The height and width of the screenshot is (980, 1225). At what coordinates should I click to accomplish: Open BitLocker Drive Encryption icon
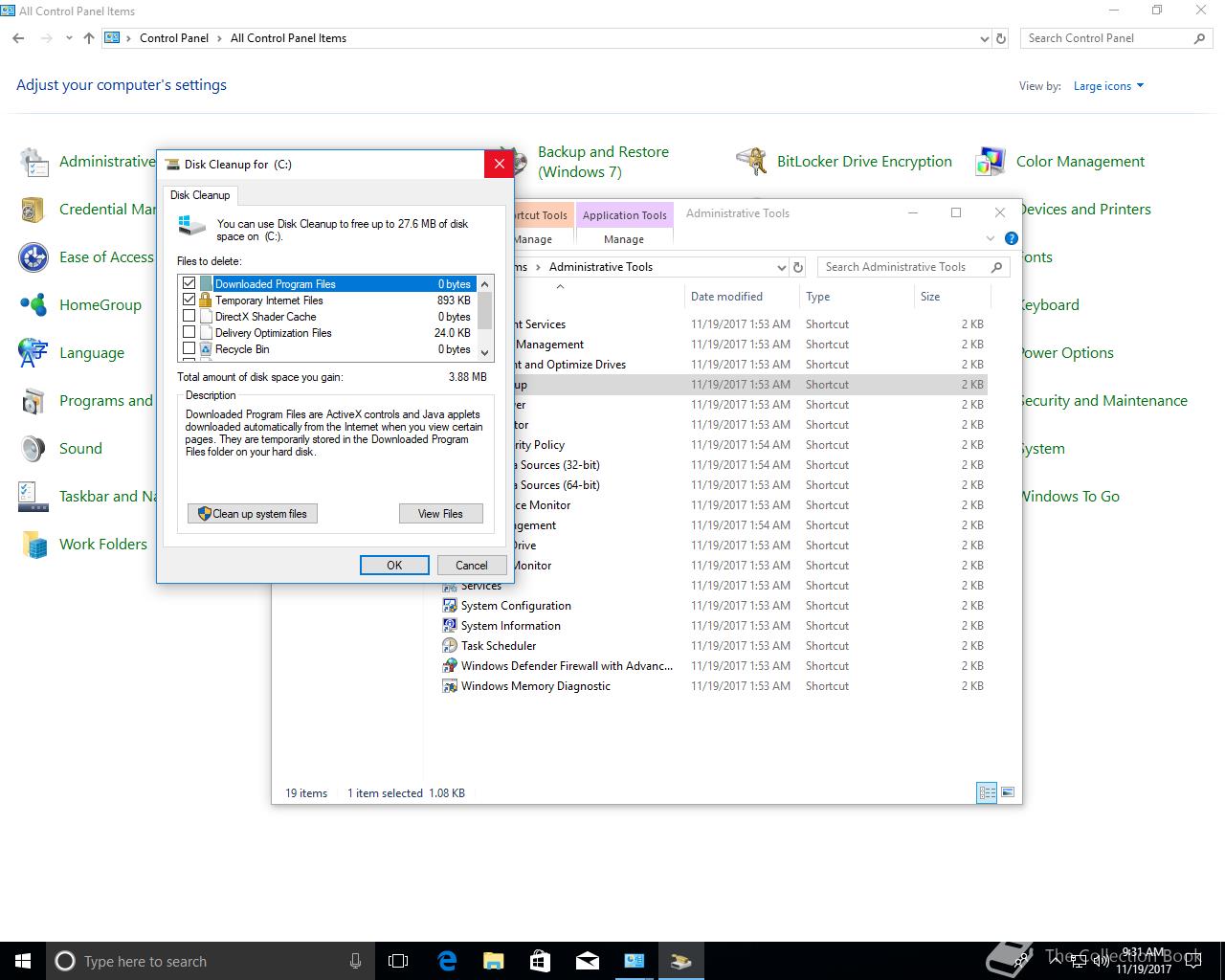pyautogui.click(x=751, y=162)
